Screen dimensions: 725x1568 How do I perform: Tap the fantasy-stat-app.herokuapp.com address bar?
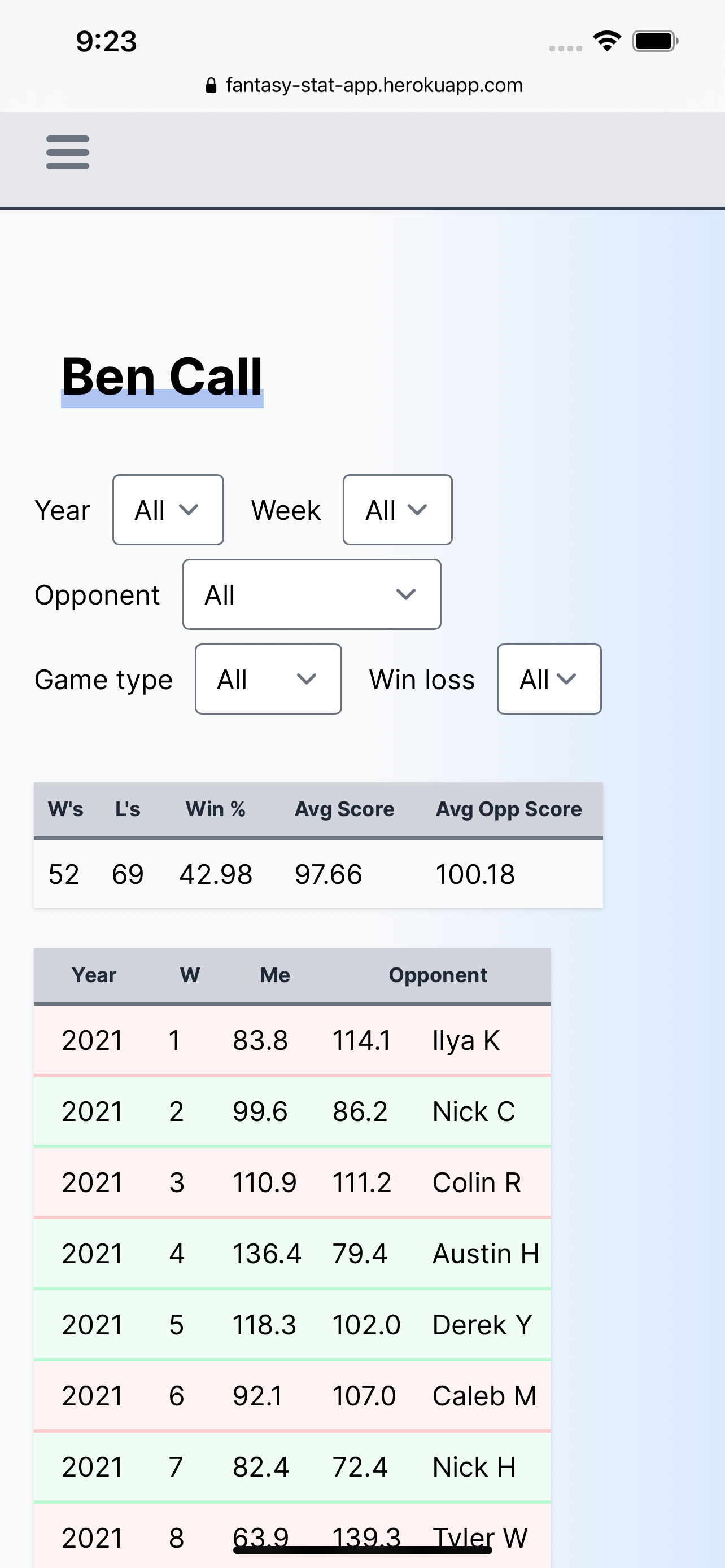[x=374, y=85]
